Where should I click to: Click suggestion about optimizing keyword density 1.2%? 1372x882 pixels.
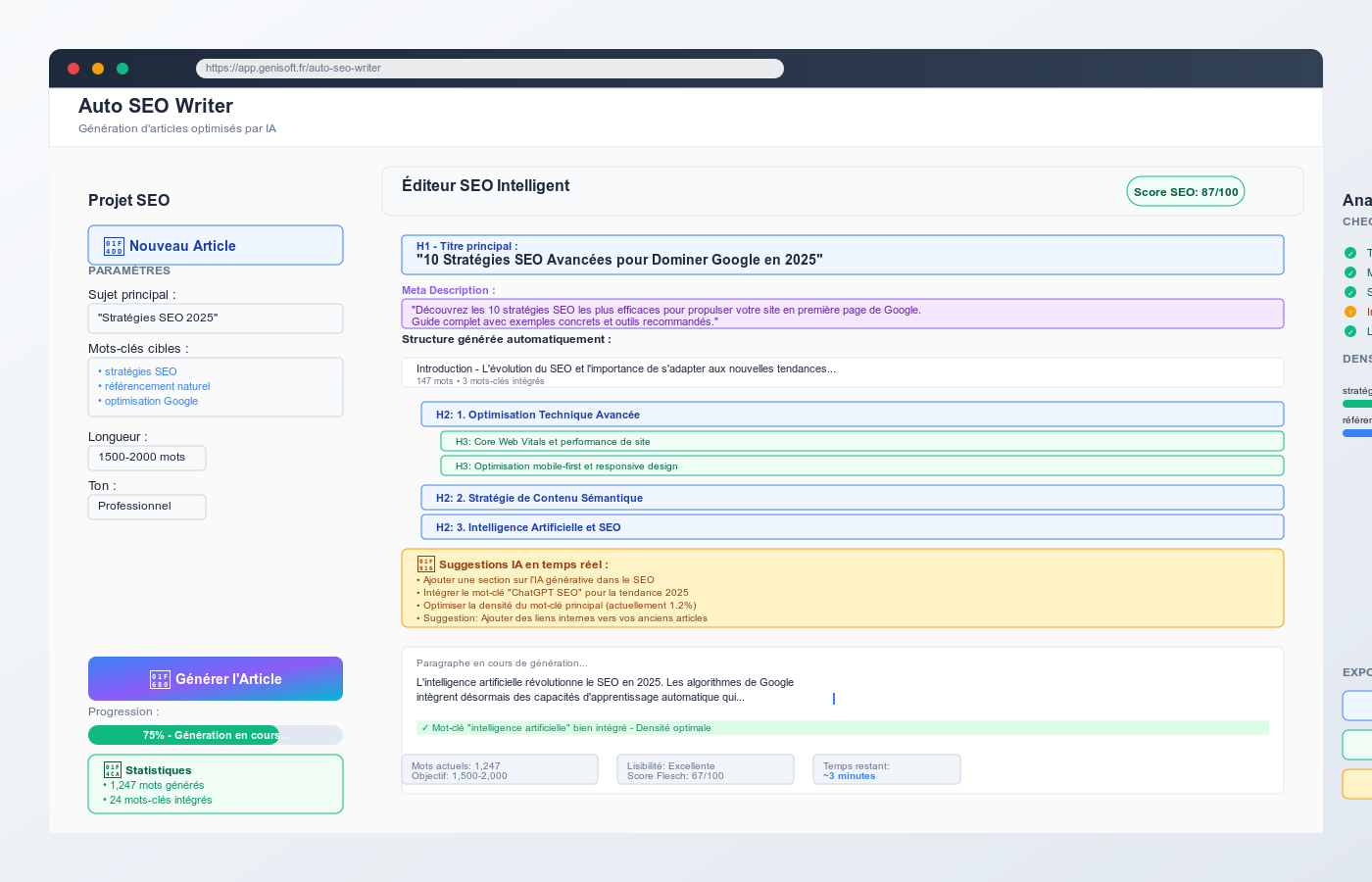coord(557,606)
